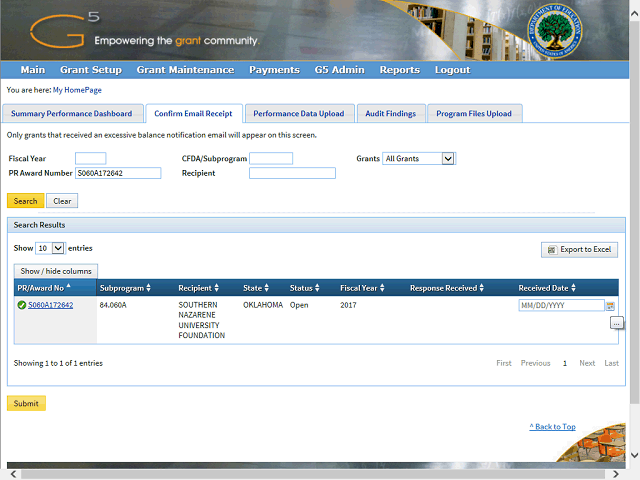Click Logout in the navigation bar
The image size is (640, 480).
tap(452, 70)
